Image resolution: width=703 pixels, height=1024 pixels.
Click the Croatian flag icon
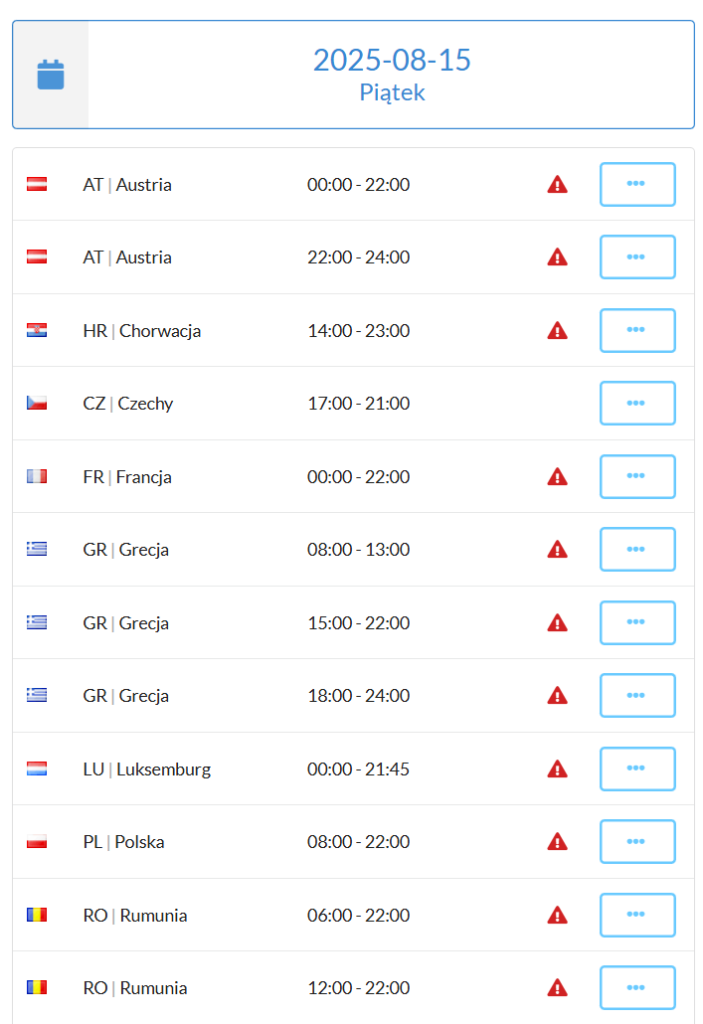[37, 330]
